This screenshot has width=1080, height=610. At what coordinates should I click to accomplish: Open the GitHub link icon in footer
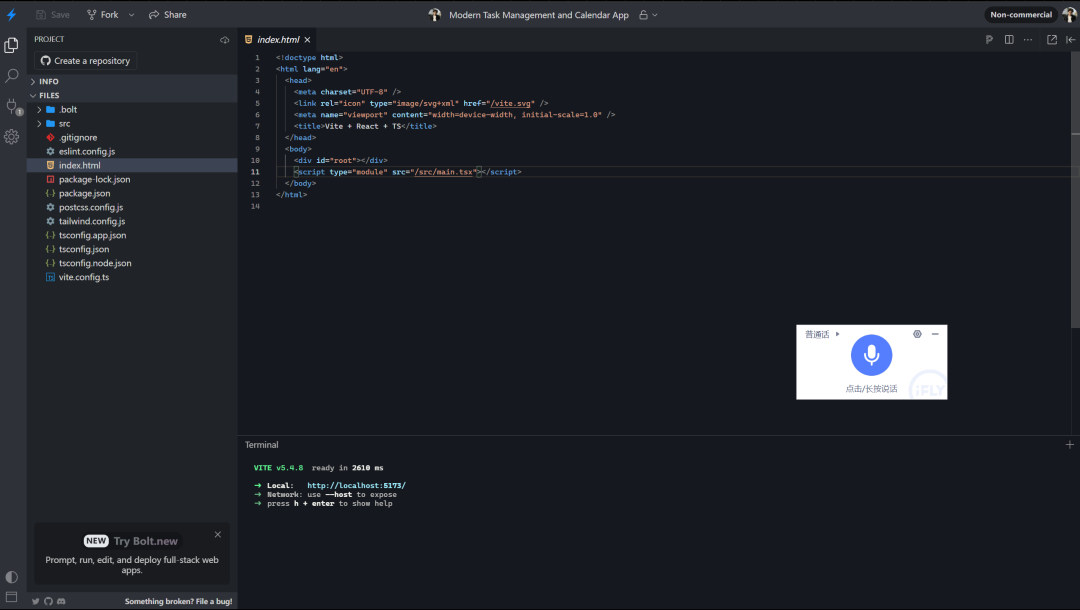pos(48,601)
